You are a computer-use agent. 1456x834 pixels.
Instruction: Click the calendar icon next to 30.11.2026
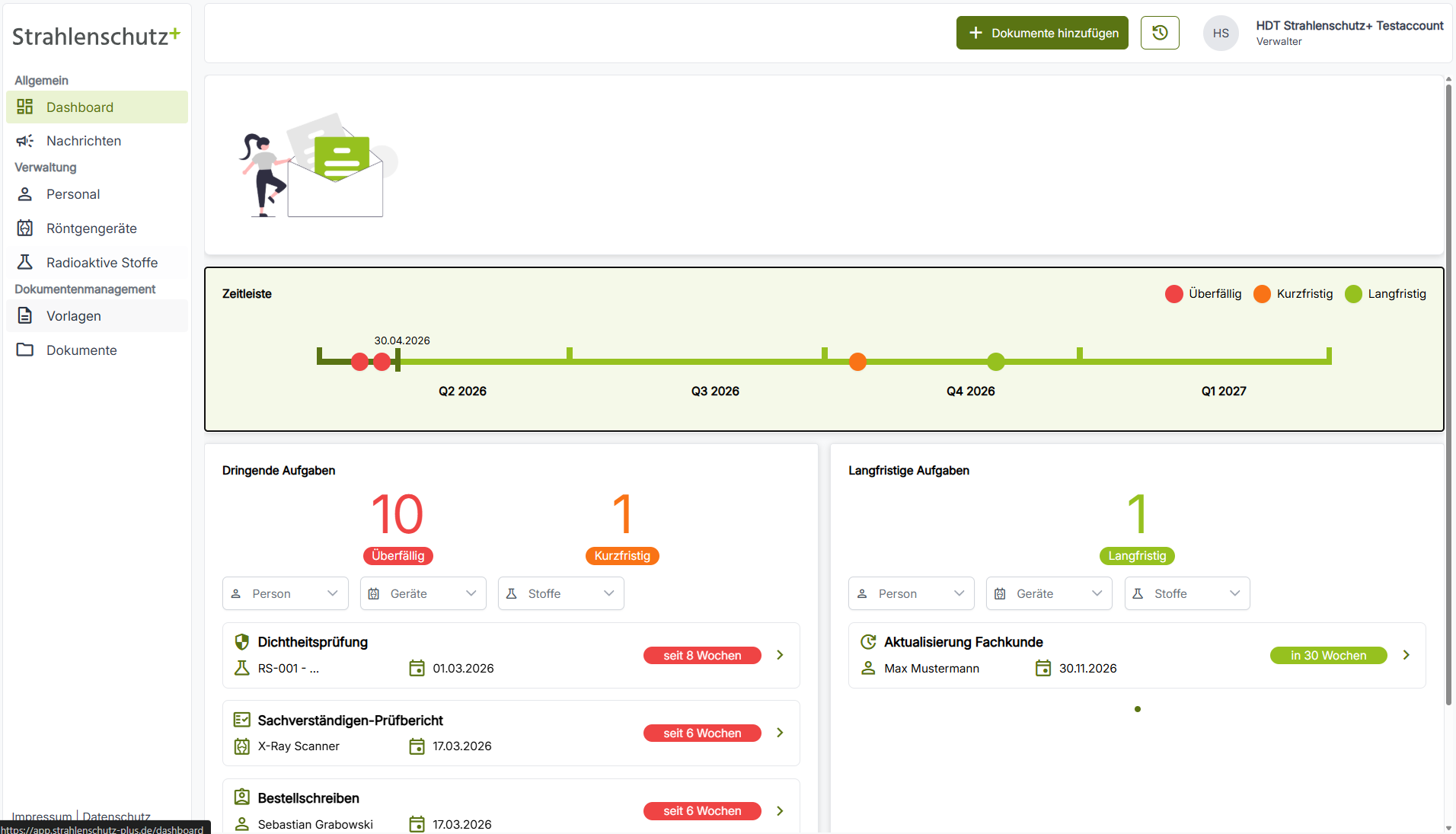tap(1043, 668)
